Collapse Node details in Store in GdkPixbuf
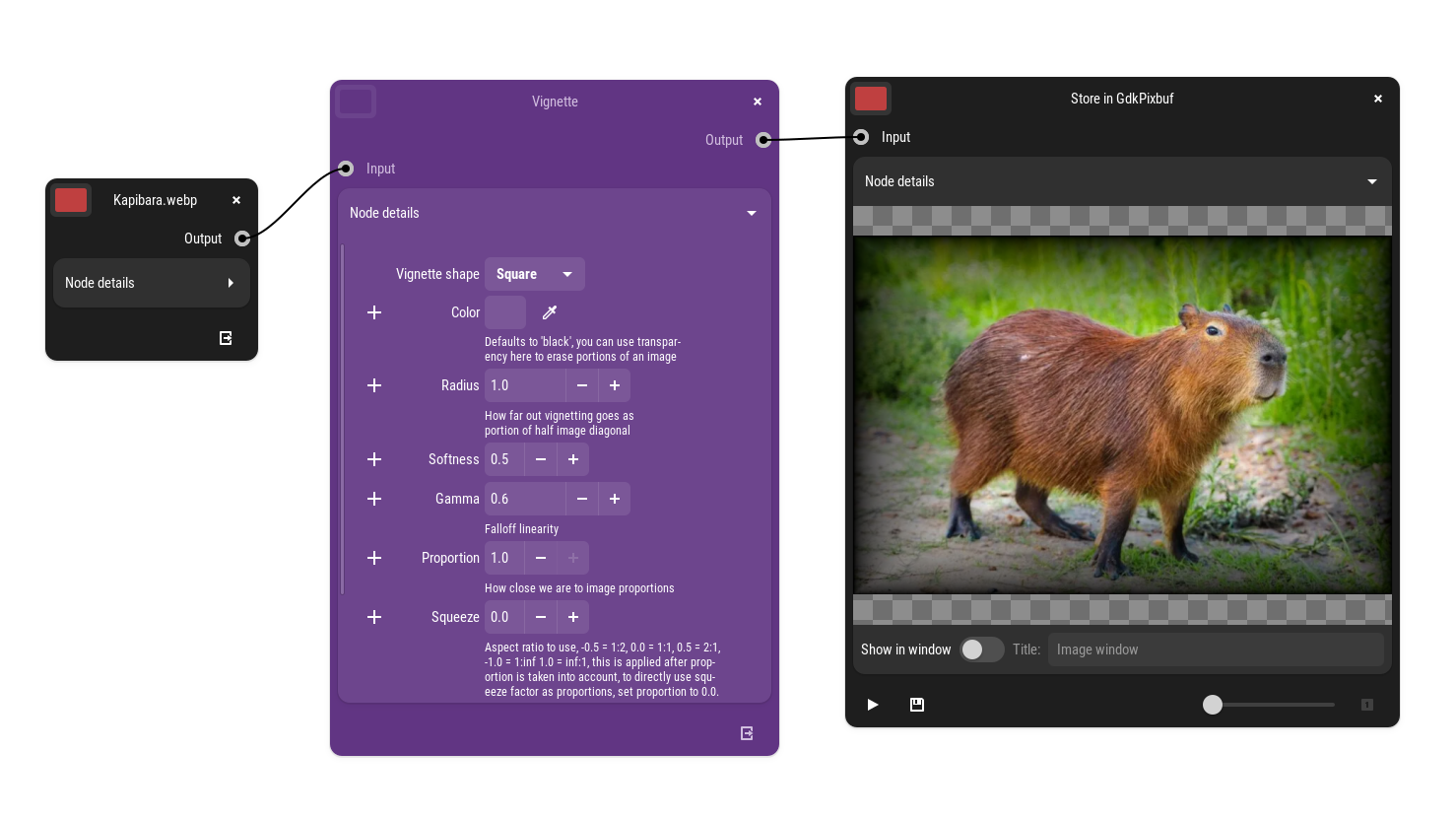Screen dimensions: 1456x820 tap(1121, 181)
